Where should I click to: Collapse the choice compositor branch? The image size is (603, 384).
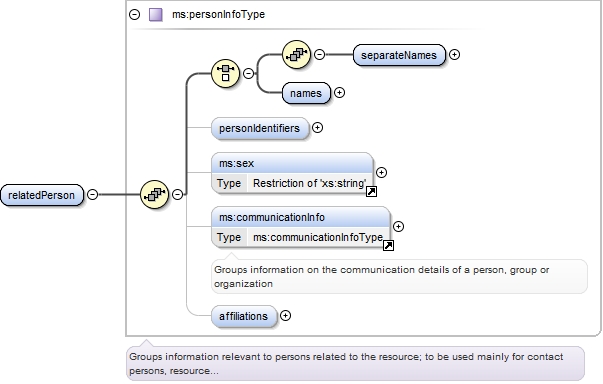pos(249,73)
